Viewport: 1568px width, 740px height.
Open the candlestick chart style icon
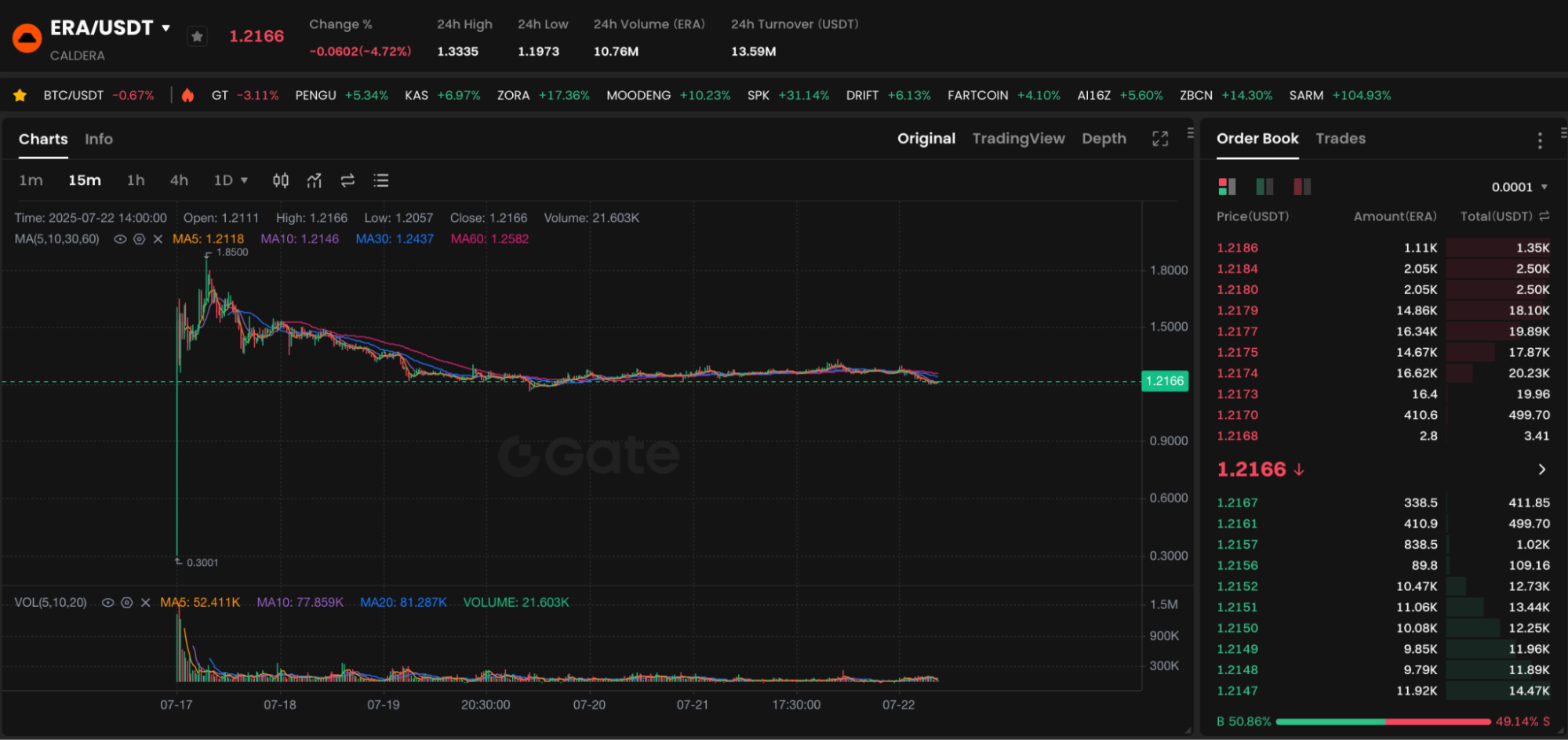280,180
